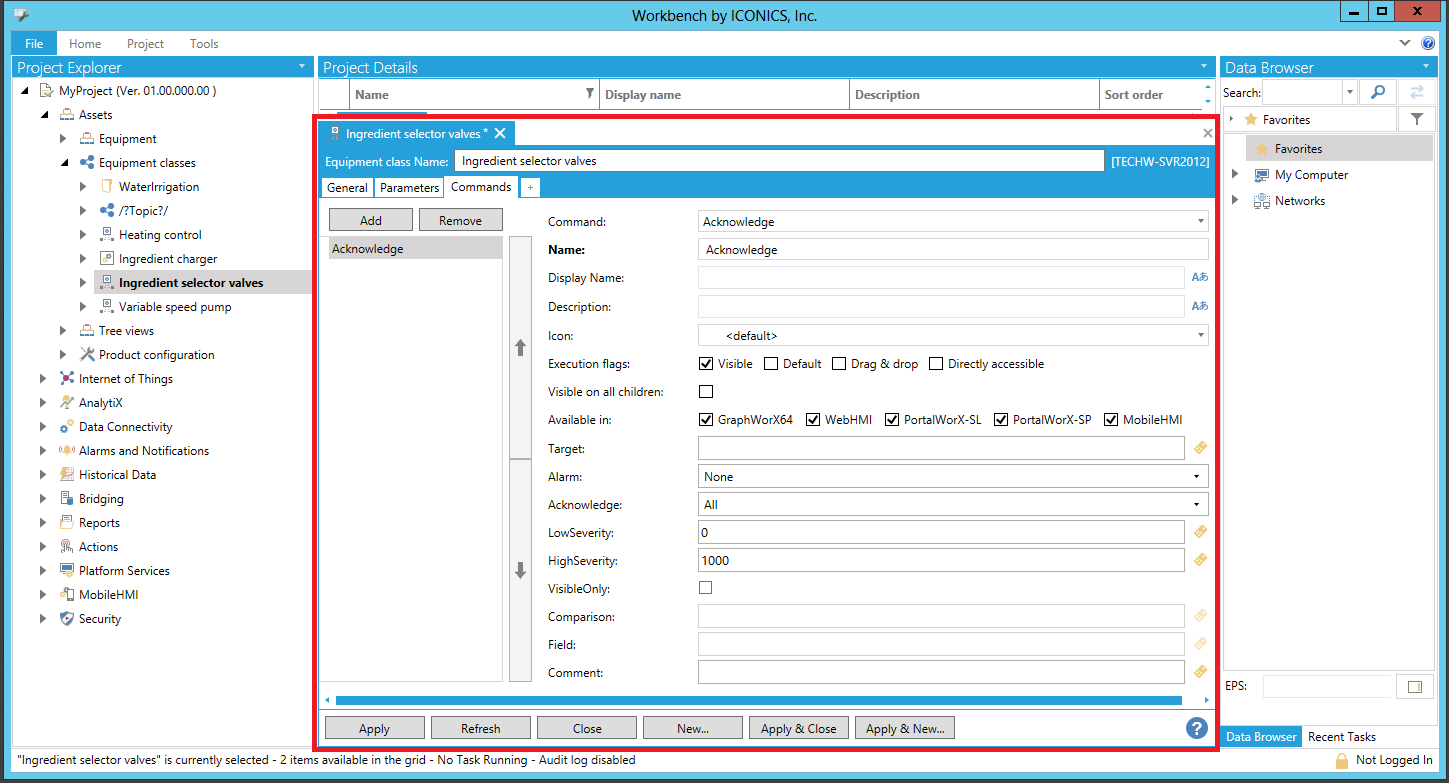Click the horizontal scrollbar in the form
The width and height of the screenshot is (1449, 783).
click(758, 700)
